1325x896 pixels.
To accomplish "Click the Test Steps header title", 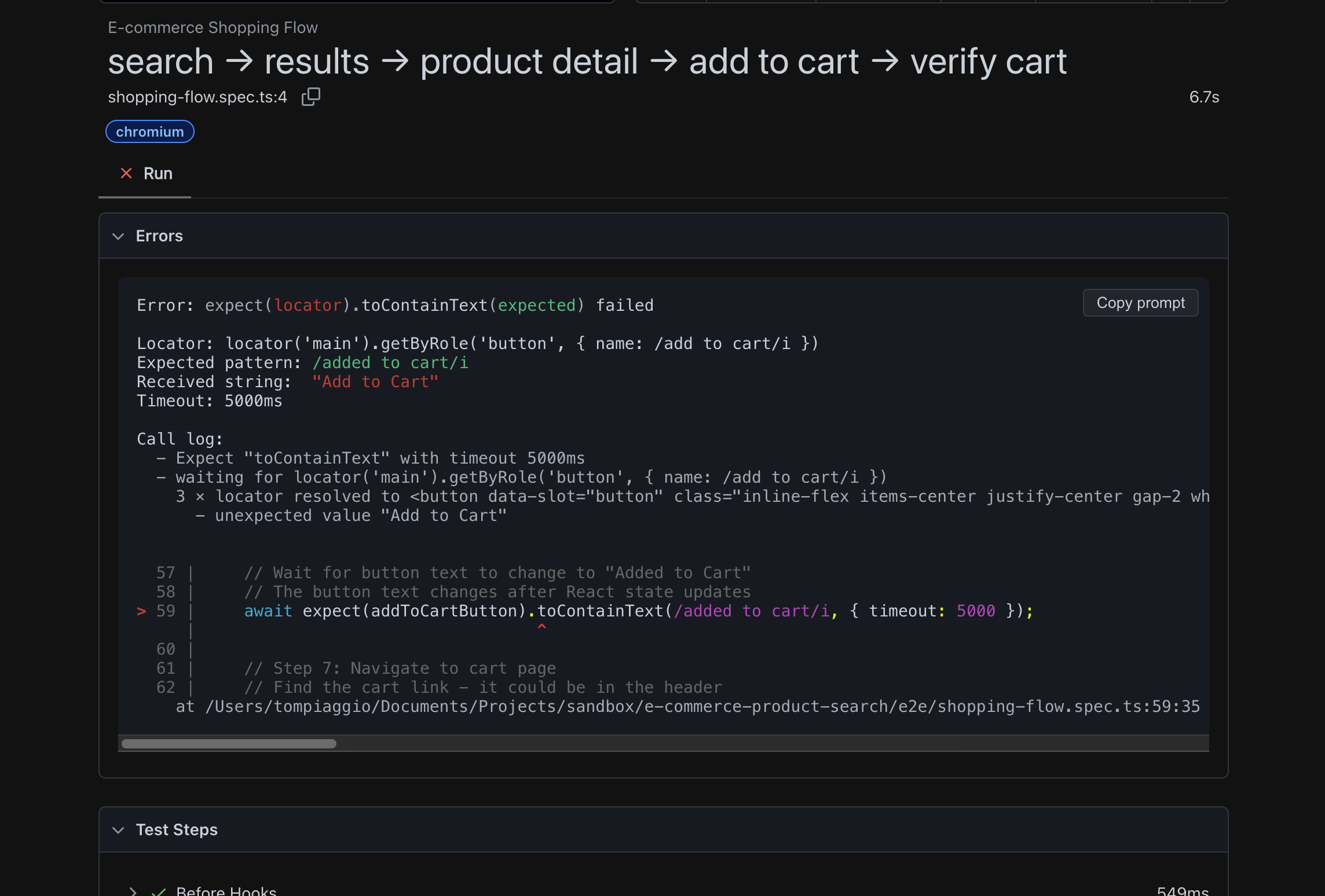I will click(177, 830).
